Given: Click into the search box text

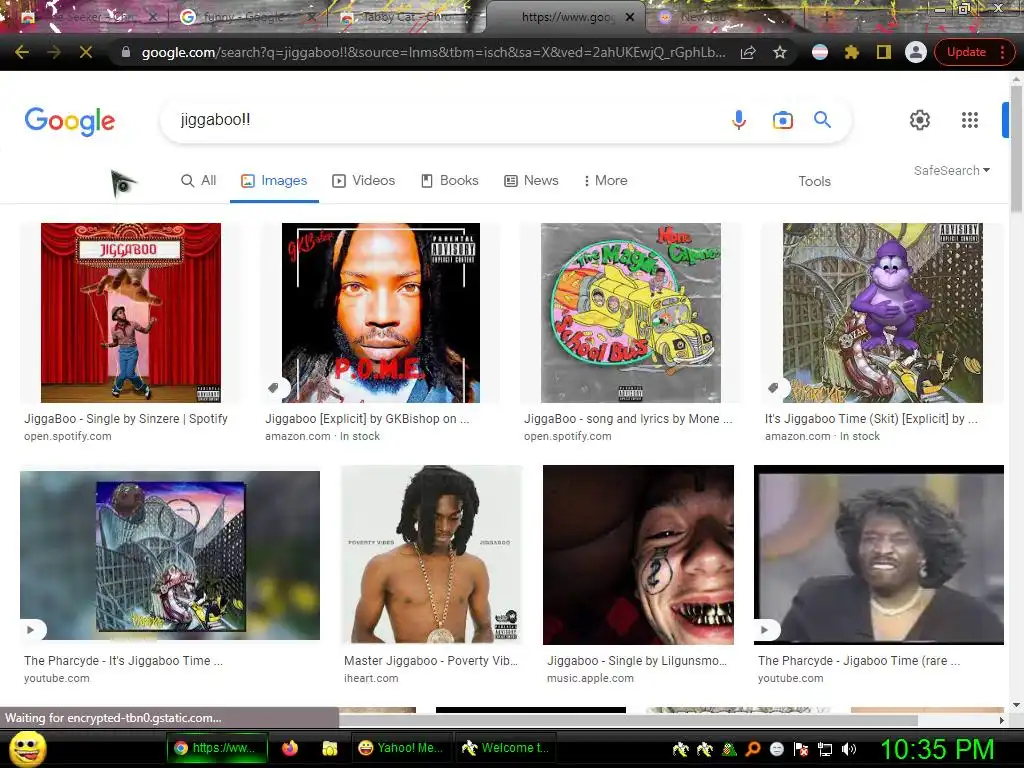Looking at the screenshot, I should pos(216,120).
